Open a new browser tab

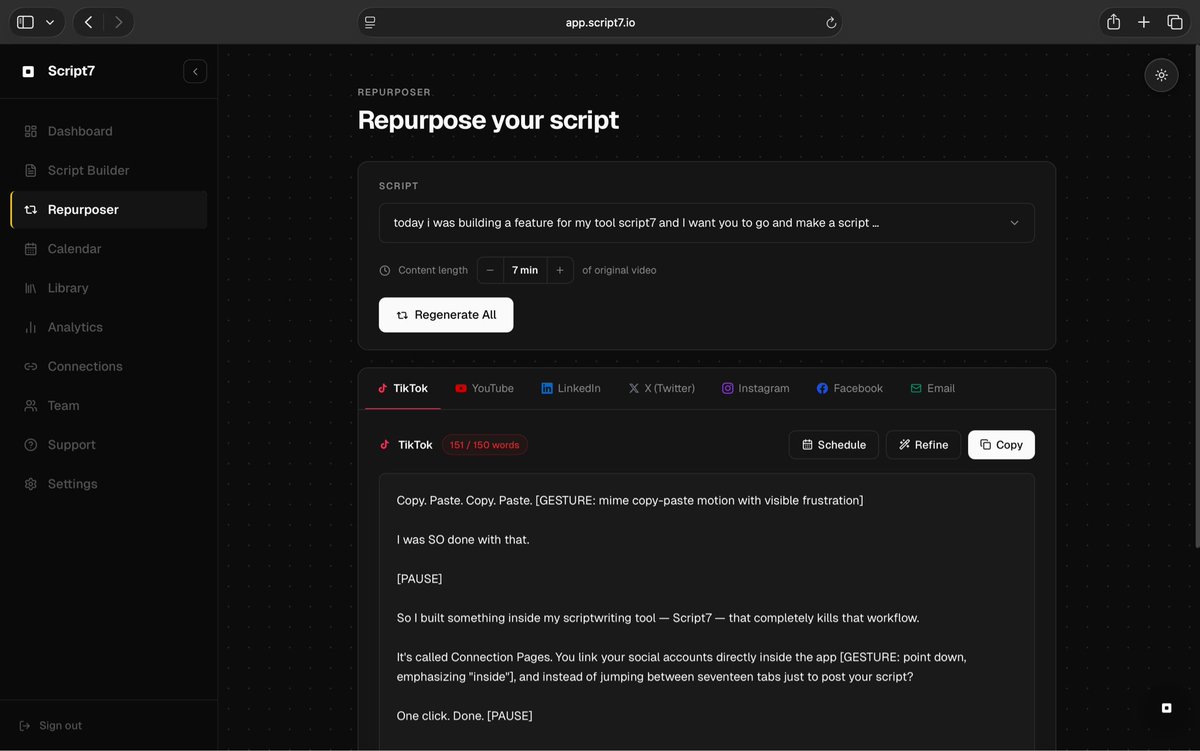(x=1144, y=22)
